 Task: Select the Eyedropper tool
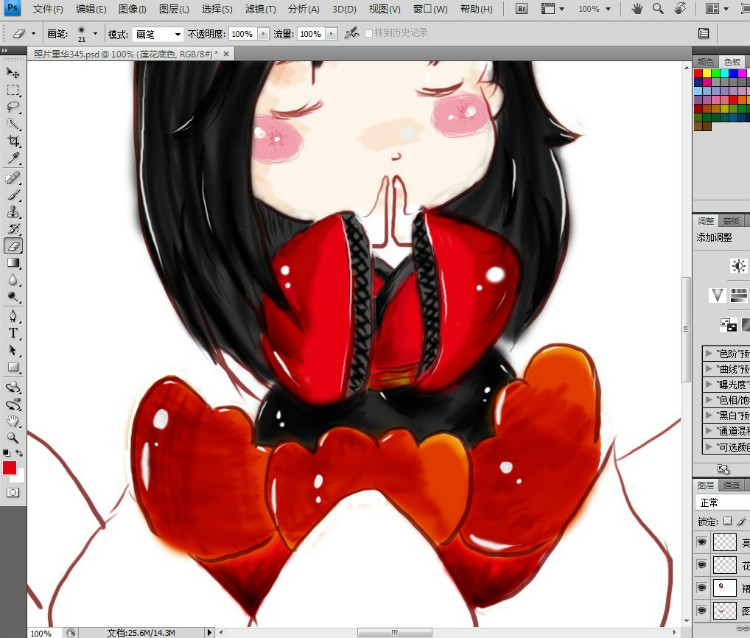coord(13,158)
